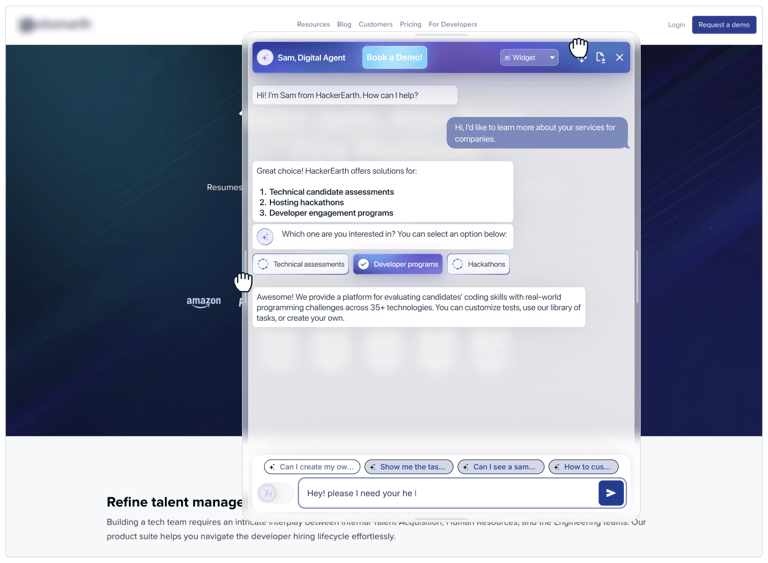
Task: Select the Developer programs option
Action: point(398,264)
